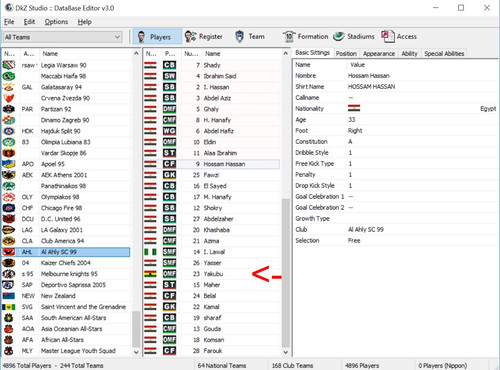The width and height of the screenshot is (500, 370).
Task: Click the Saint Vincent and the Grenadine flag
Action: tap(9, 307)
